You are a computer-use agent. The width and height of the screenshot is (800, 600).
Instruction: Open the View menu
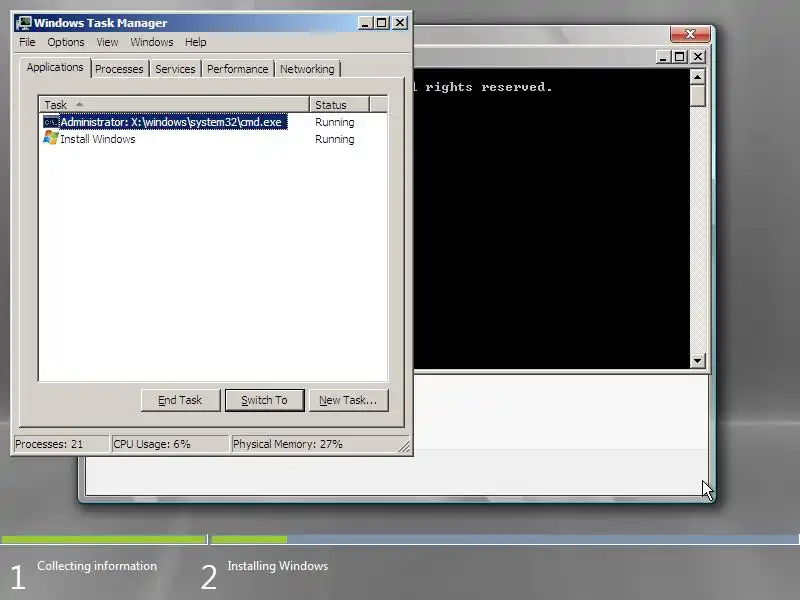point(107,42)
